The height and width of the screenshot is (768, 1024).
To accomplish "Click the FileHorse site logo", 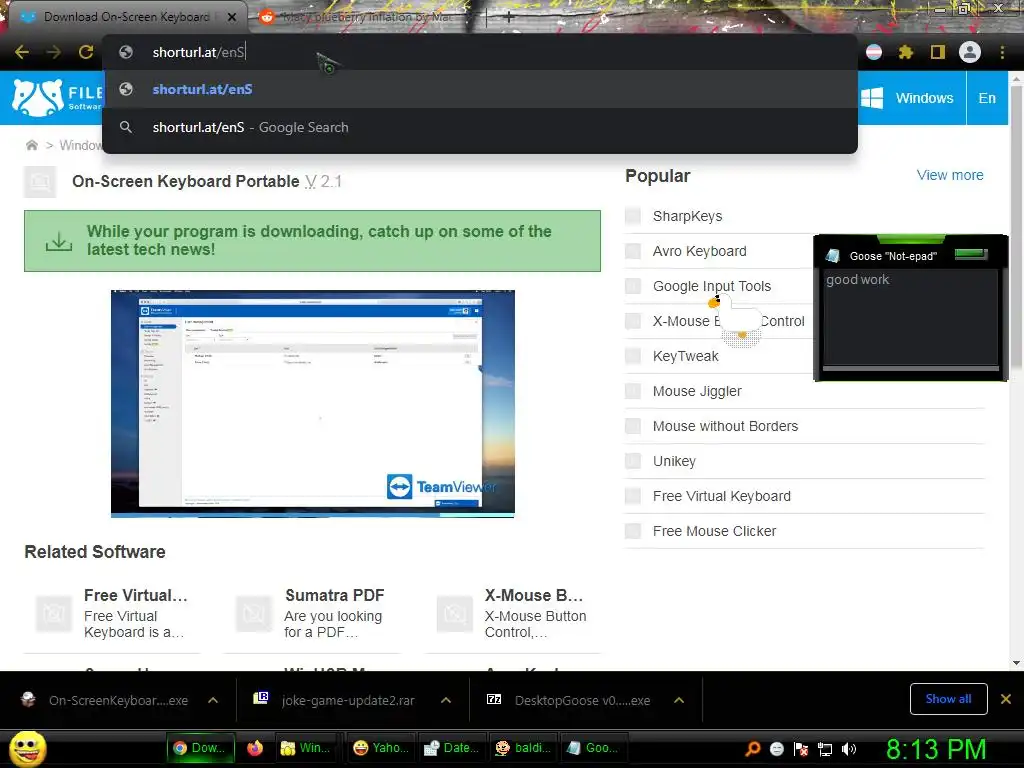I will tap(57, 98).
